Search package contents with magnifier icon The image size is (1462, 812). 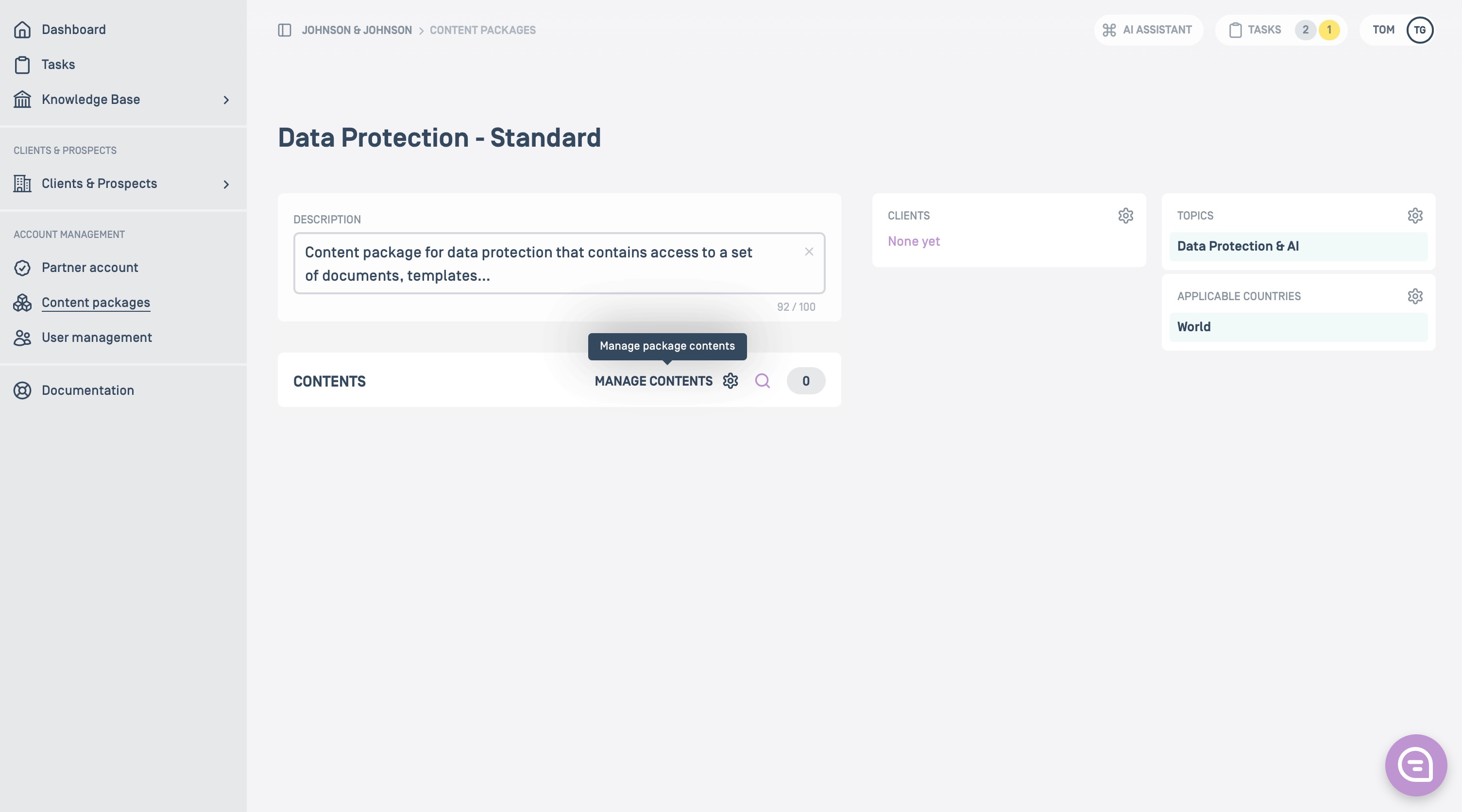(762, 381)
